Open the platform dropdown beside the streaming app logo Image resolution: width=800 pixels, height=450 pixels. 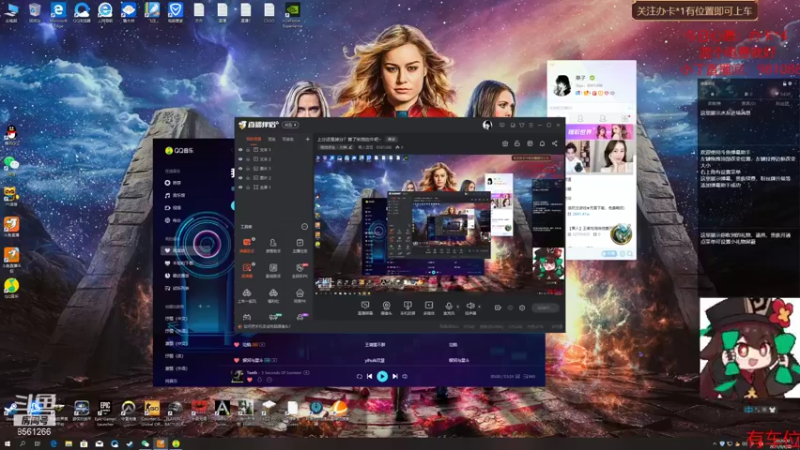(290, 125)
